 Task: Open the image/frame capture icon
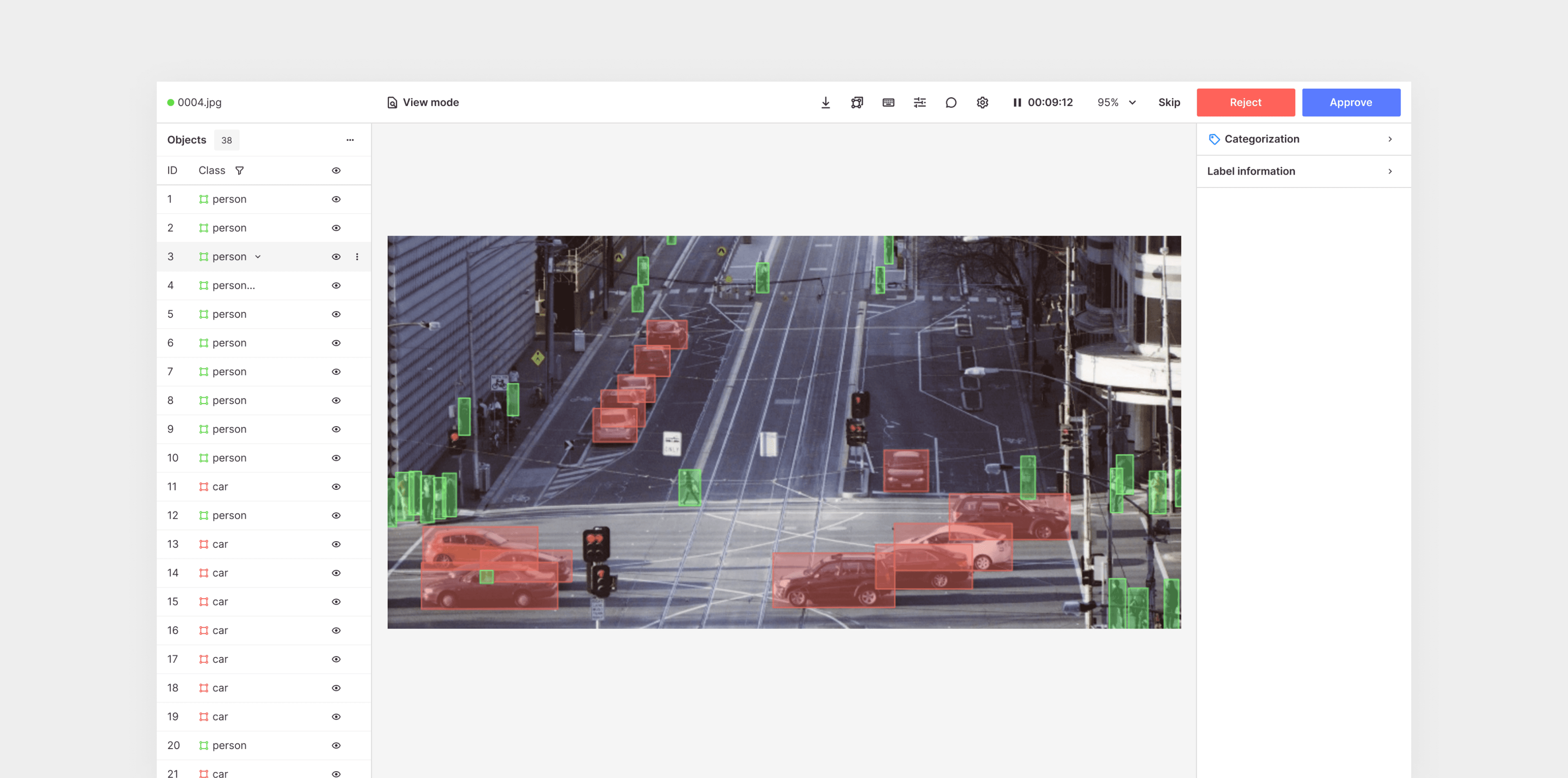tap(857, 102)
